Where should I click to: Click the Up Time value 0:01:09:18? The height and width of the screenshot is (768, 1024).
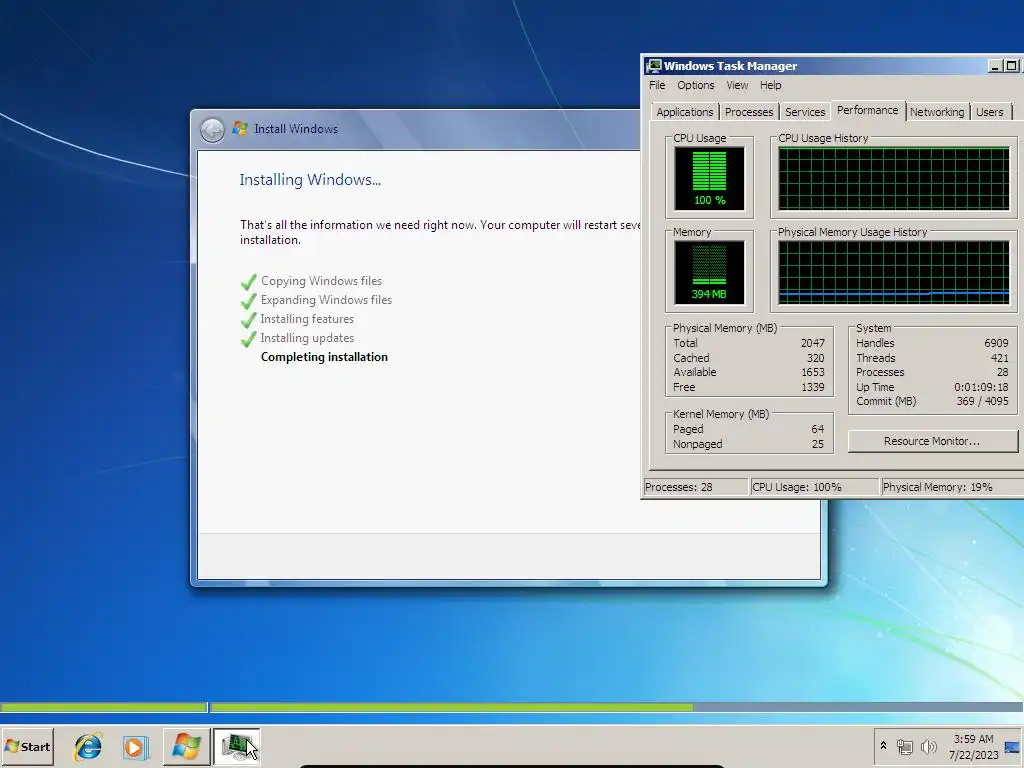(x=981, y=387)
